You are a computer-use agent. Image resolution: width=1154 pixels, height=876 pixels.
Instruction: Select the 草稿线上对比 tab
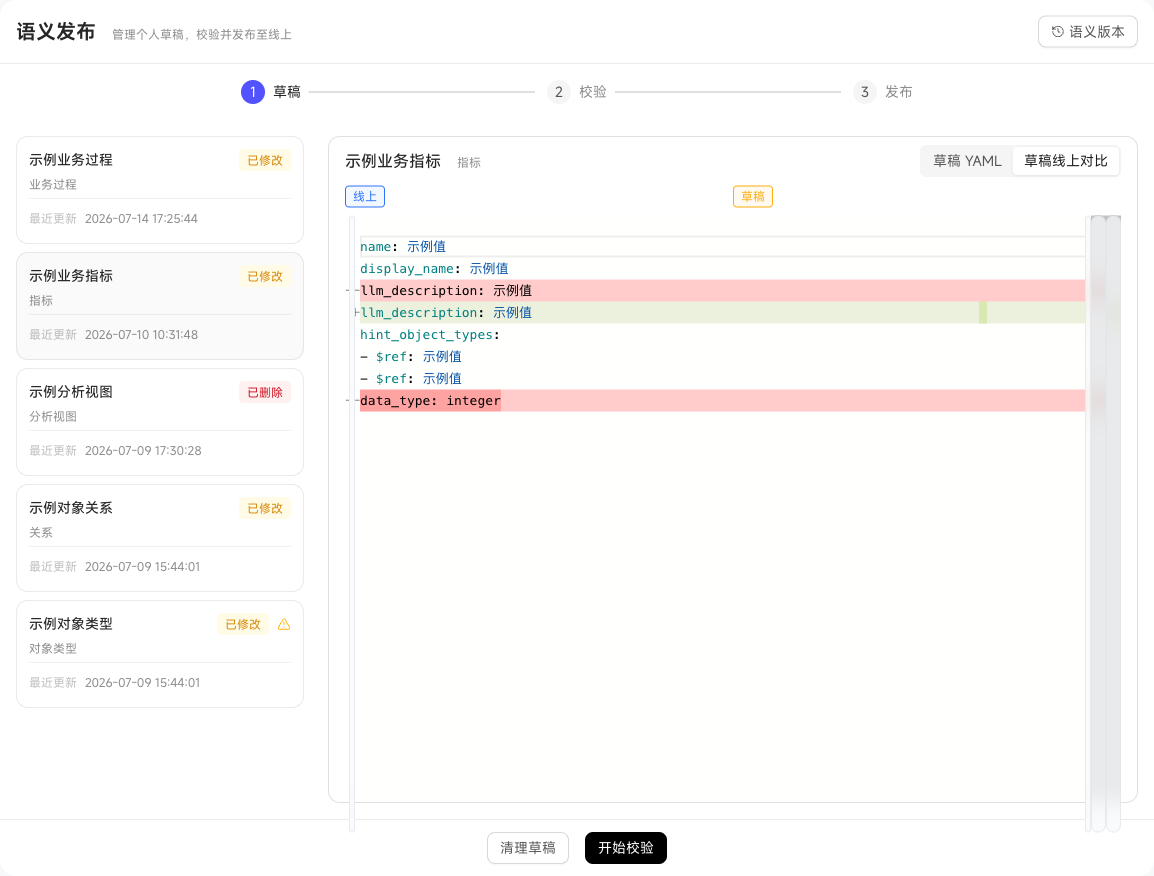[1066, 161]
